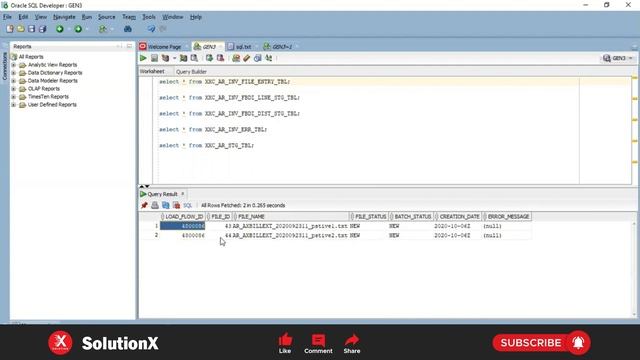The height and width of the screenshot is (360, 640).
Task: Close the Query Result tab
Action: (x=183, y=194)
